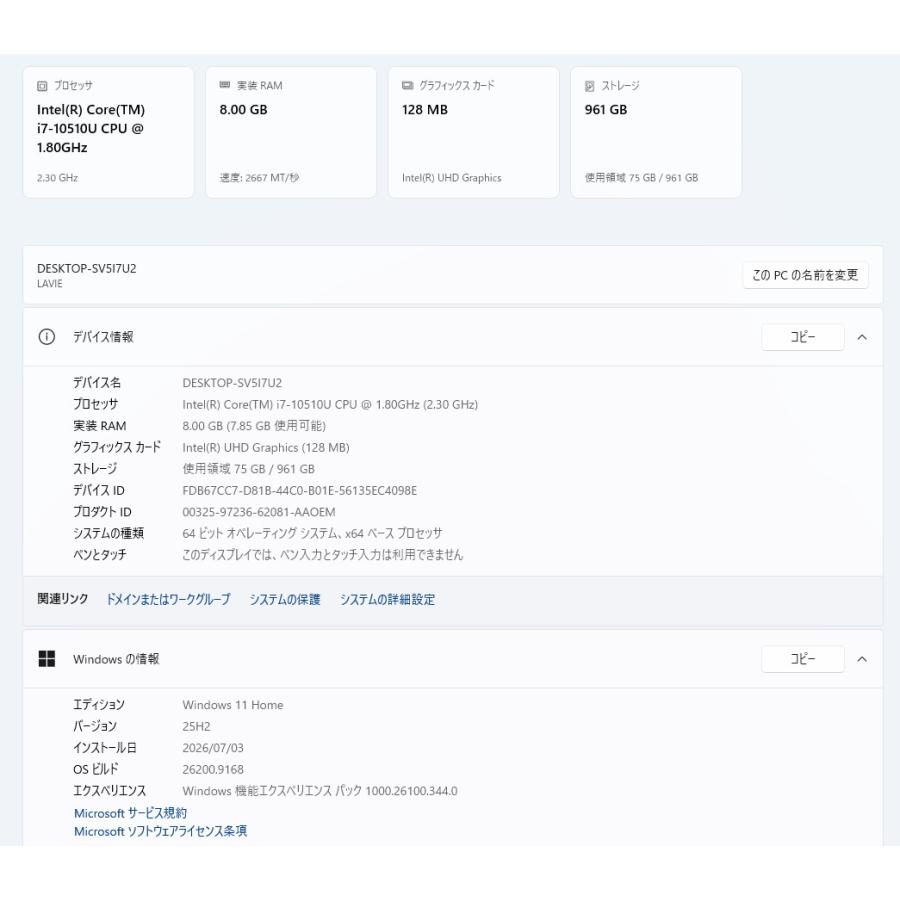Select the DESKTOP-SV5I7U2 PC name header

87,269
